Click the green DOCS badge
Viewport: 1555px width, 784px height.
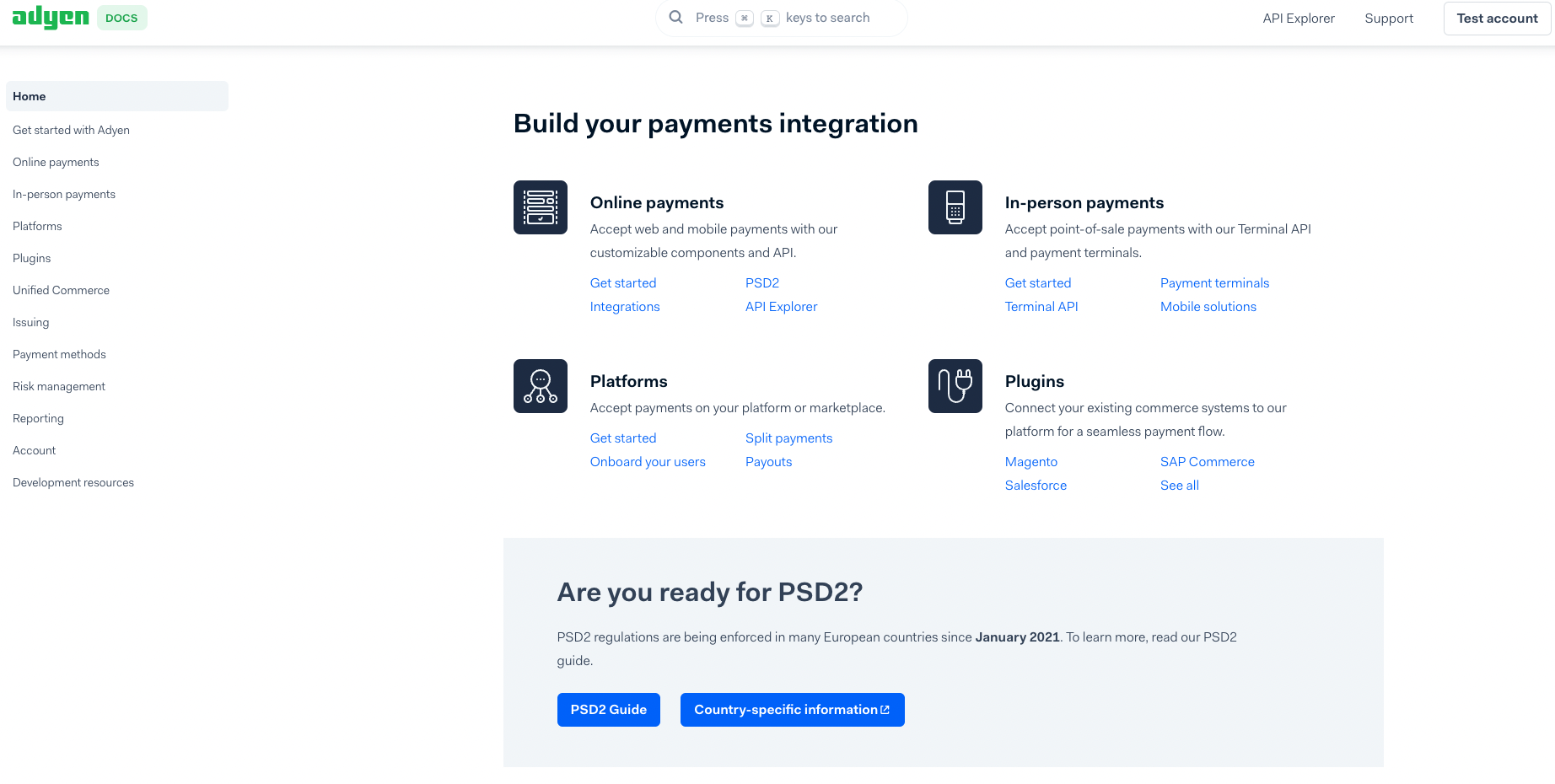tap(121, 17)
